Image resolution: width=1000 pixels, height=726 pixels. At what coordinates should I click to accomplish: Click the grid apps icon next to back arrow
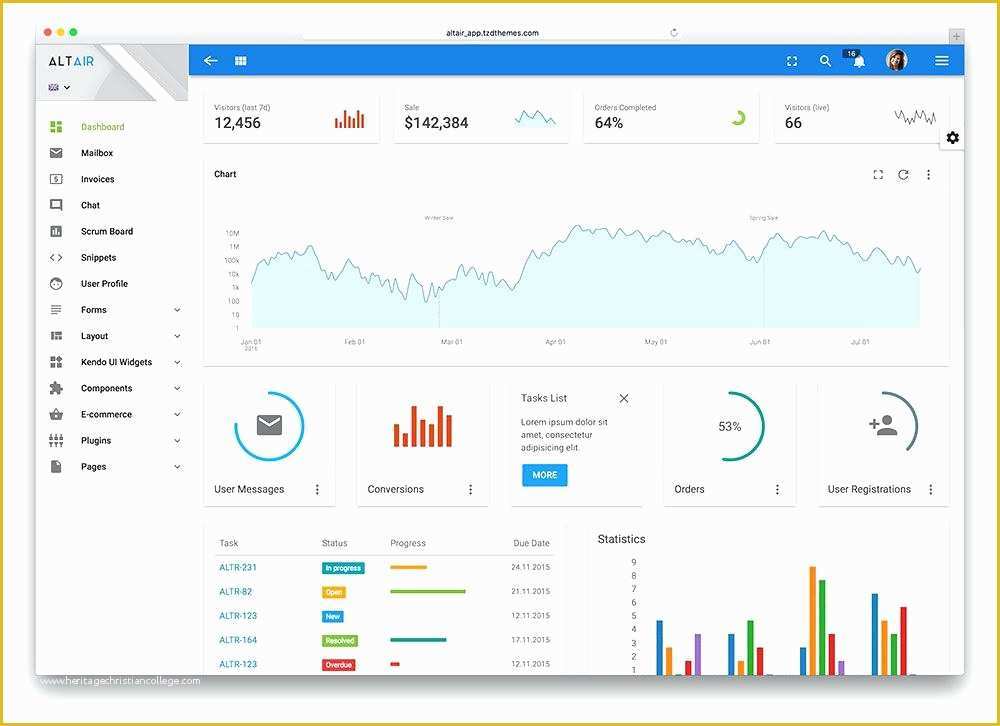tap(240, 60)
